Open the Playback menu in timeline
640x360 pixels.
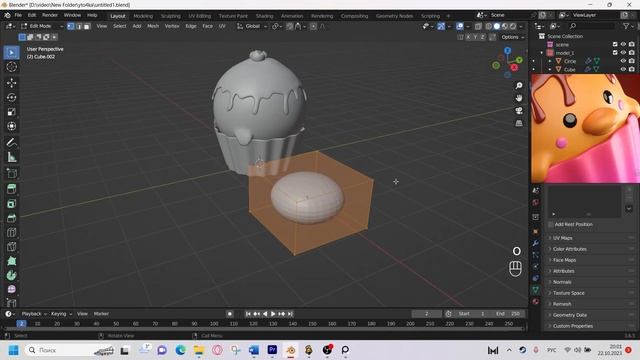coord(34,314)
